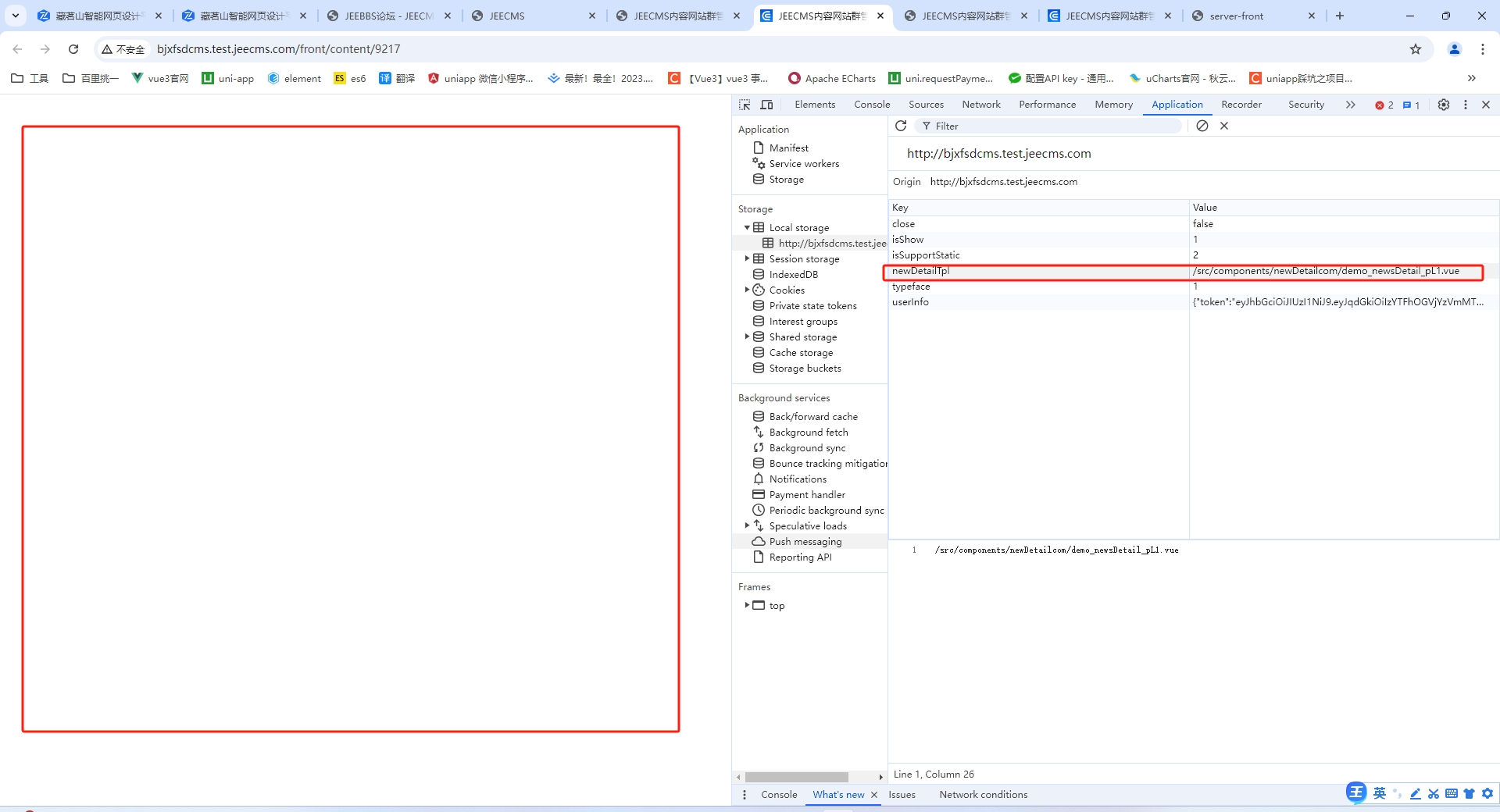Open DevTools customize three-dot menu
Viewport: 1500px width, 812px height.
[1466, 105]
